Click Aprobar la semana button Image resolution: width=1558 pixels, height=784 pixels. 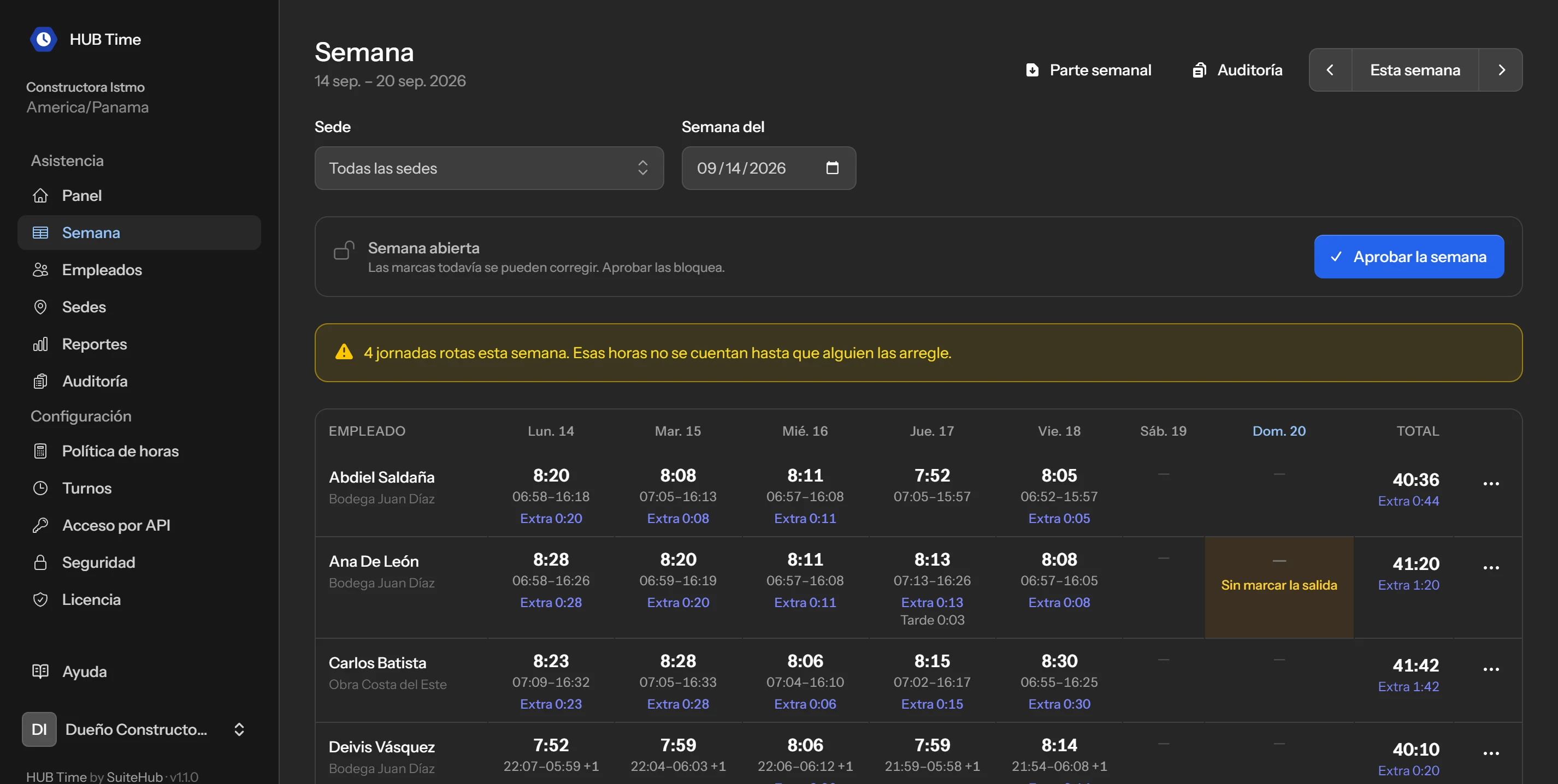point(1409,257)
